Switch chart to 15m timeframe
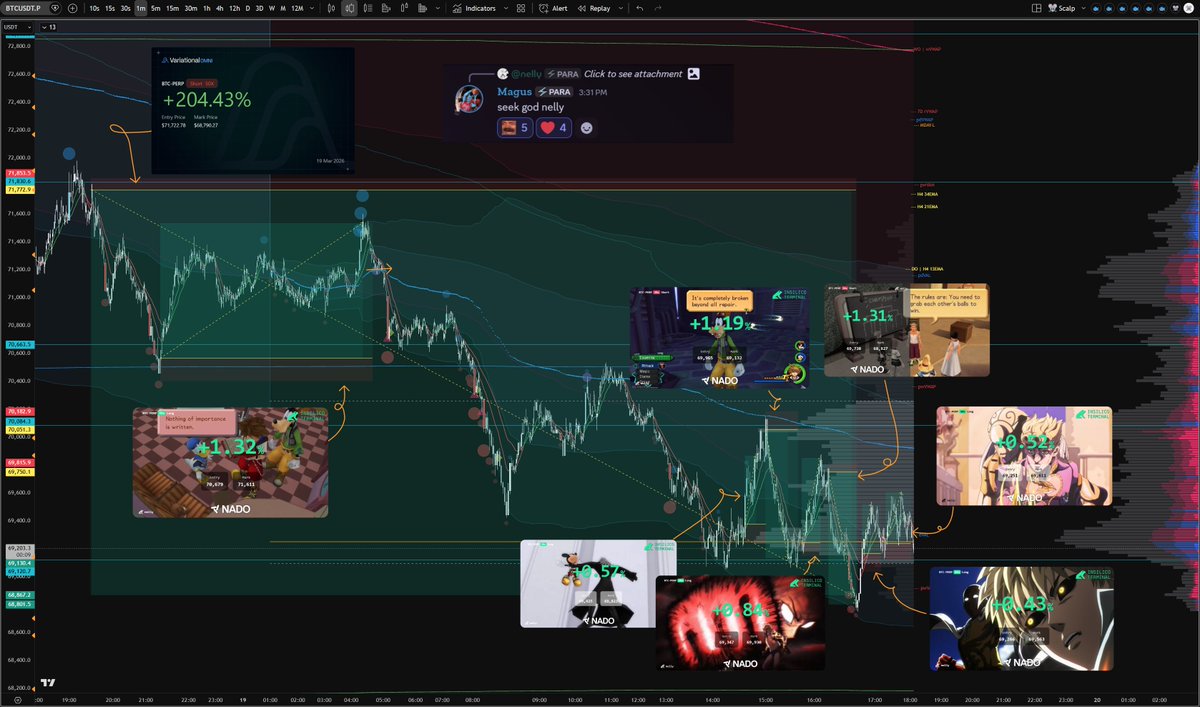The height and width of the screenshot is (707, 1200). coord(173,8)
